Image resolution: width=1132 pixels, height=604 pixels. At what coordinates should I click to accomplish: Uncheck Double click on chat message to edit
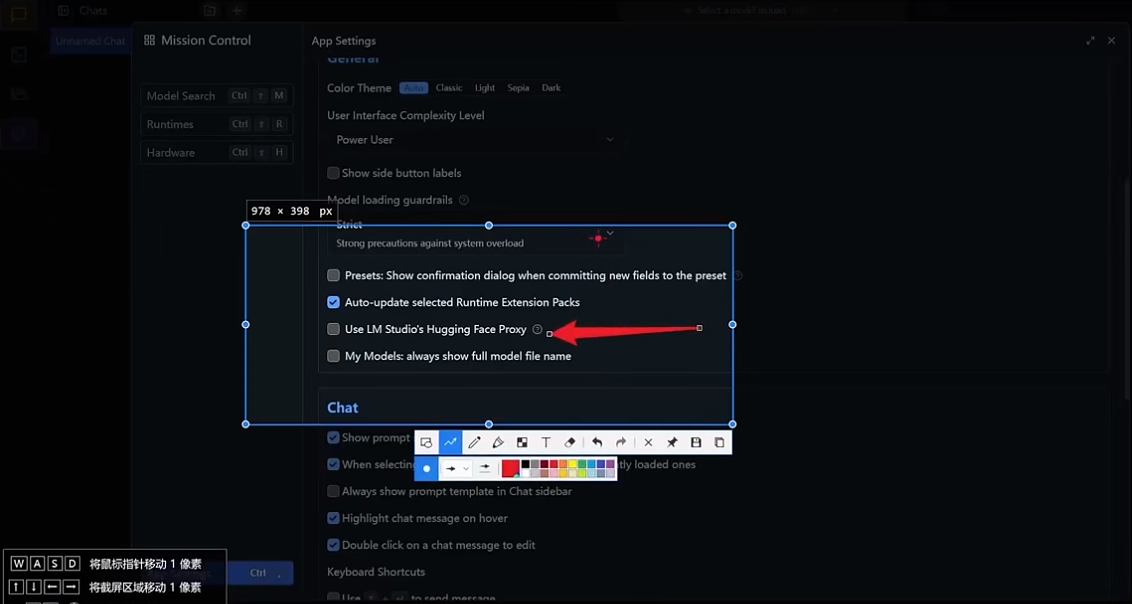pyautogui.click(x=334, y=545)
